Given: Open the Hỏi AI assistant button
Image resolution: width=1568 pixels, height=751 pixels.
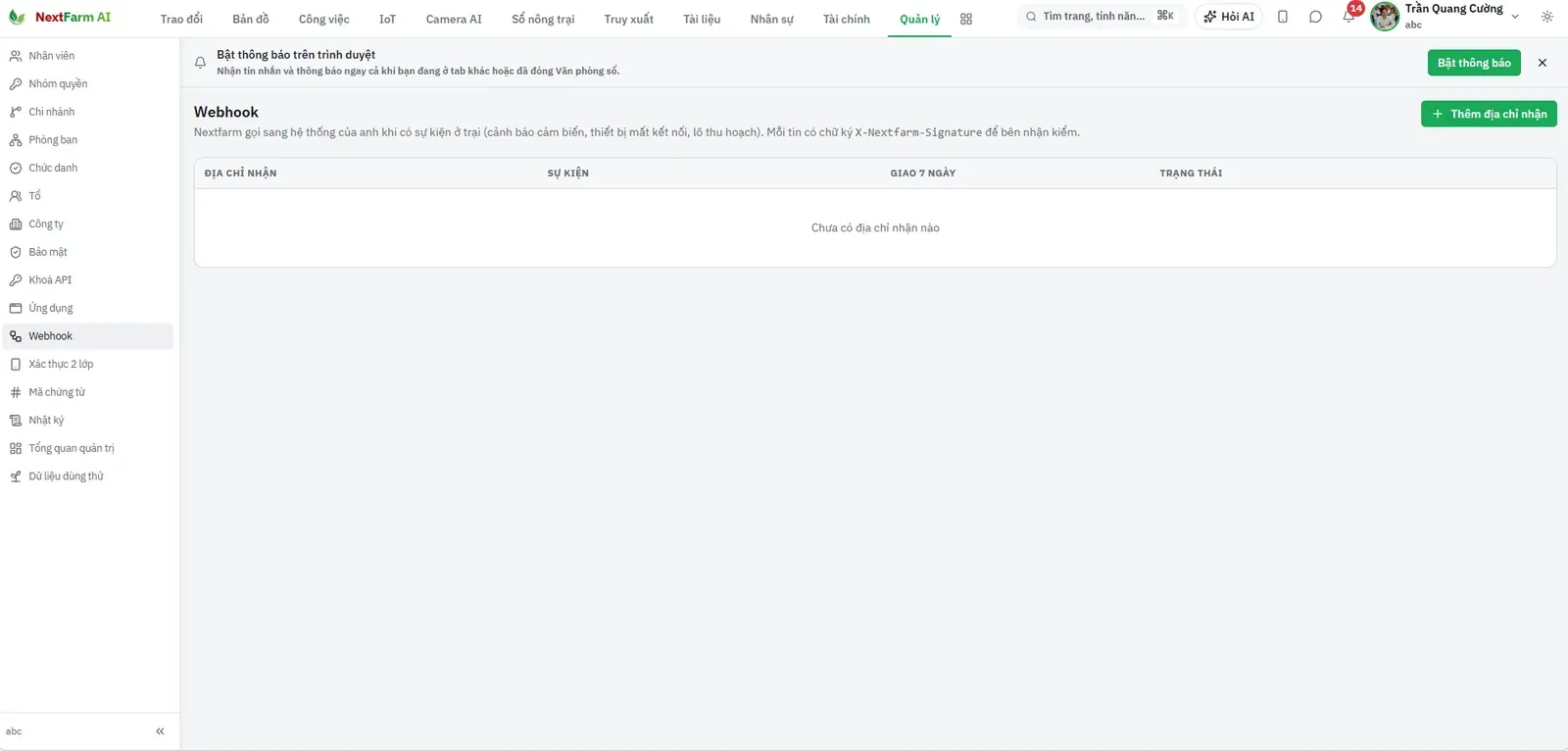Looking at the screenshot, I should (1229, 17).
